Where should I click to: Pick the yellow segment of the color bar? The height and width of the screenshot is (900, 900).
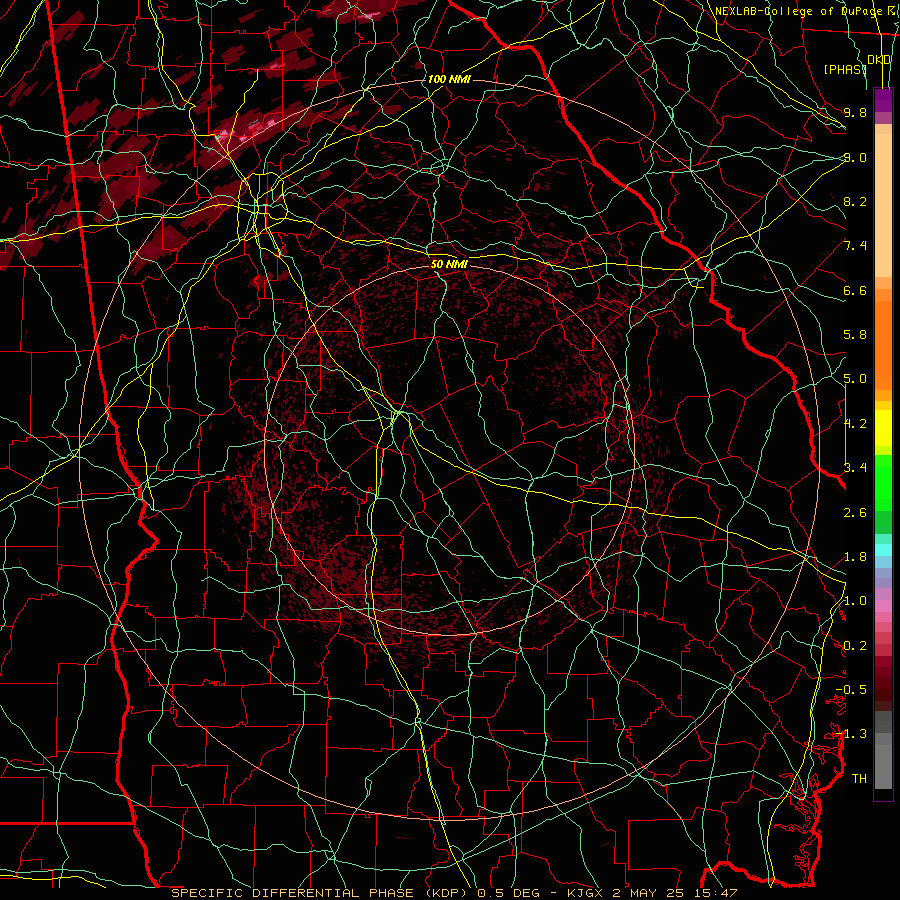[883, 428]
